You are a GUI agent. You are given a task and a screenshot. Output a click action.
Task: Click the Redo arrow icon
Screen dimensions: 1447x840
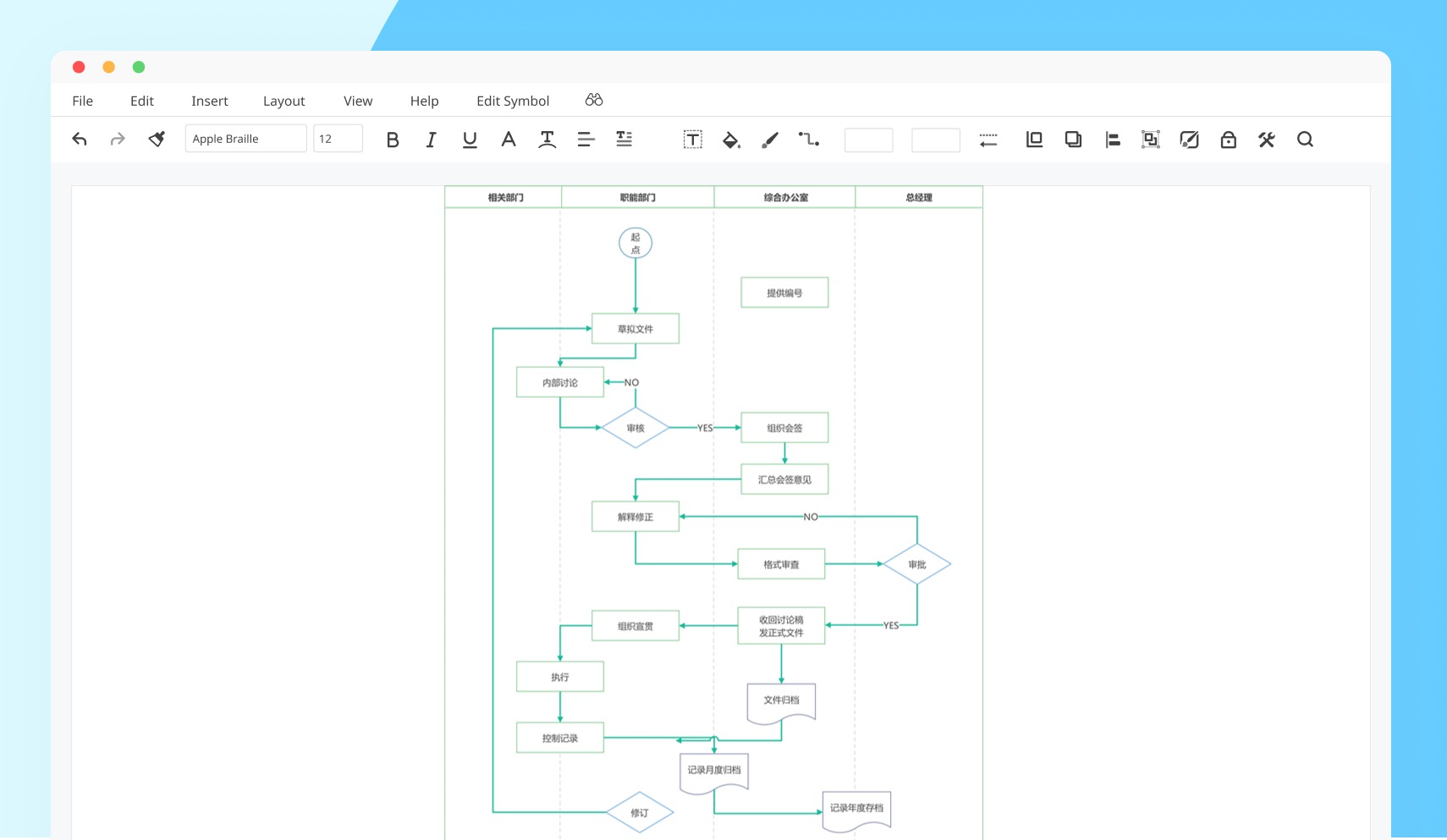click(x=118, y=140)
